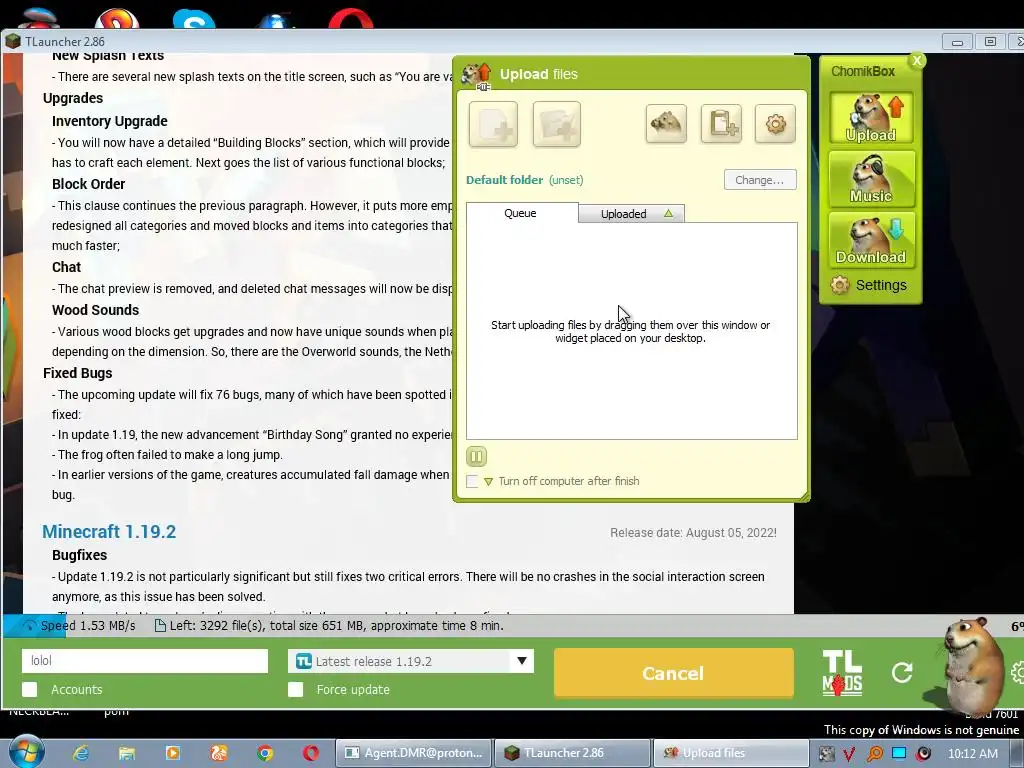Click Release date: August 05, 2022! text
Image resolution: width=1024 pixels, height=768 pixels.
(x=693, y=533)
